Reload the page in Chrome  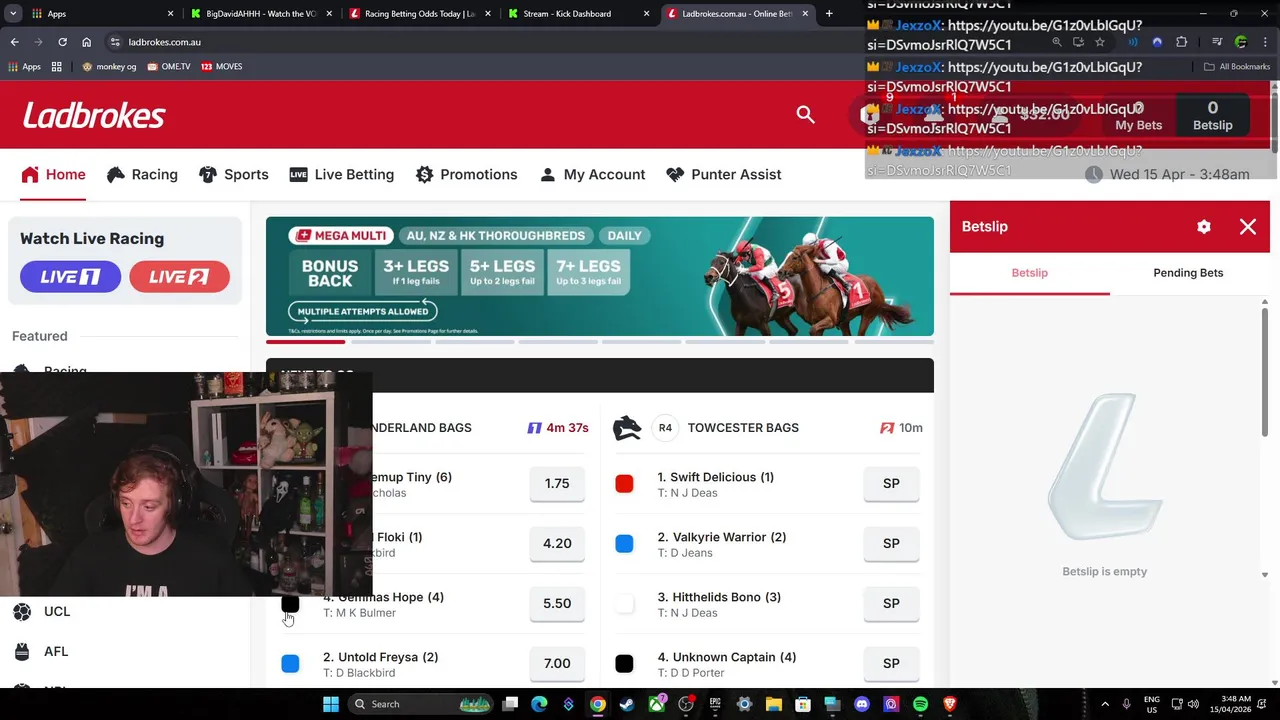pyautogui.click(x=62, y=42)
